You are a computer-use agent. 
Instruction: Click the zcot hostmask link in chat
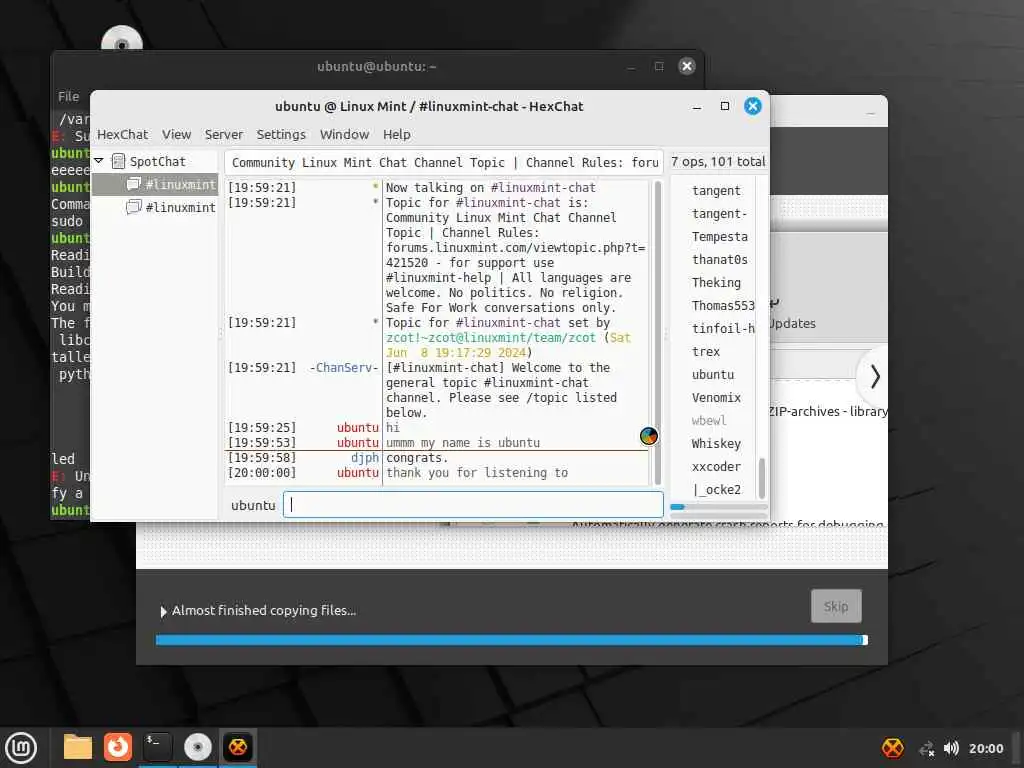[491, 338]
